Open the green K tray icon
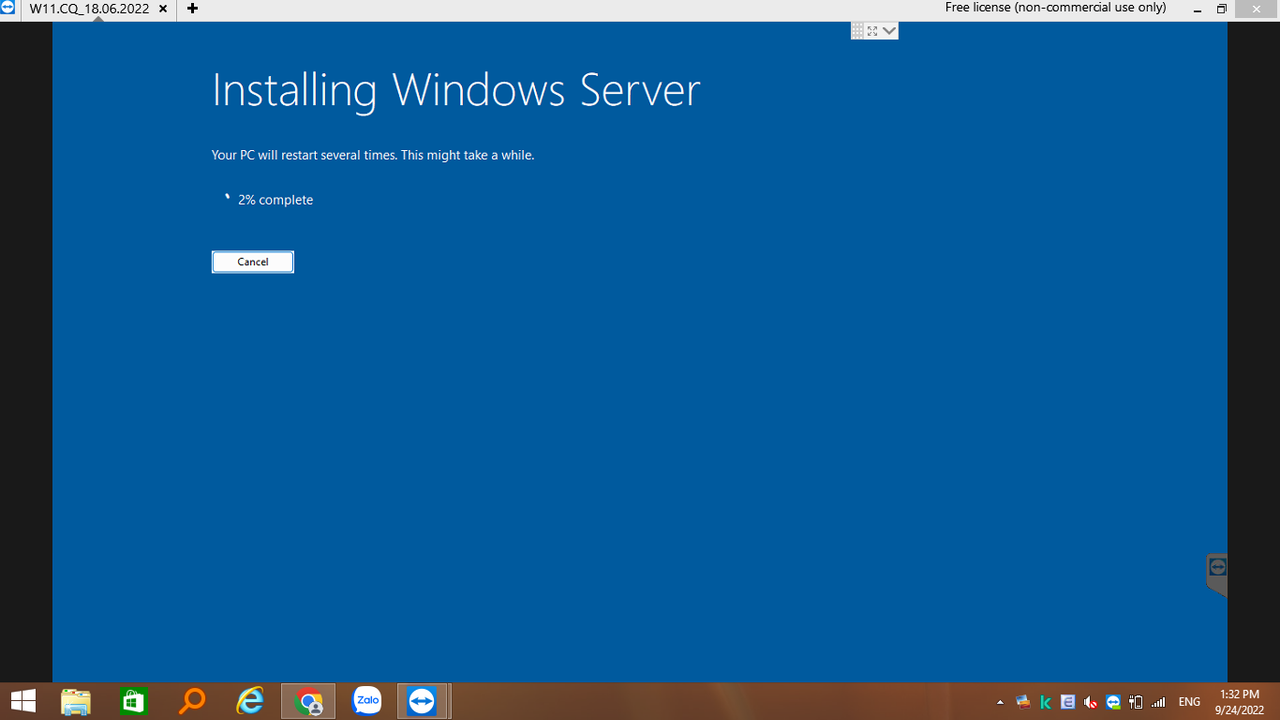 click(x=1046, y=702)
